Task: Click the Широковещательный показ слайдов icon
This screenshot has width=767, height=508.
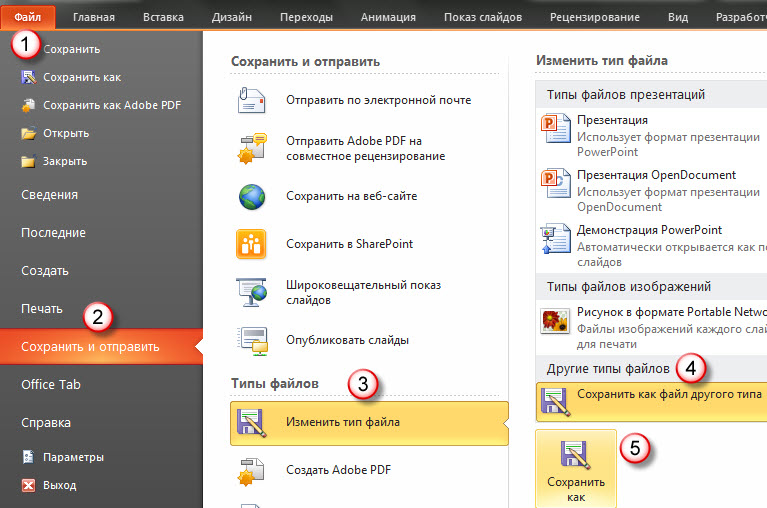Action: 251,292
